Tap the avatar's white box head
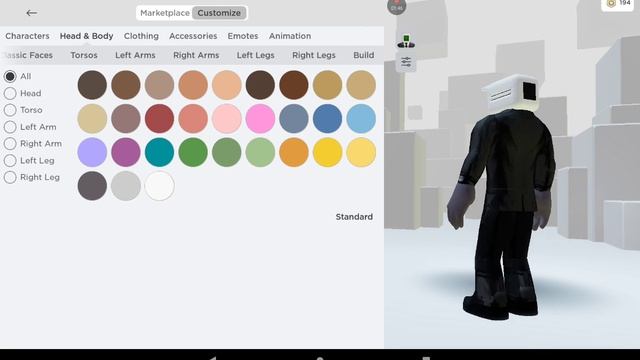 511,92
